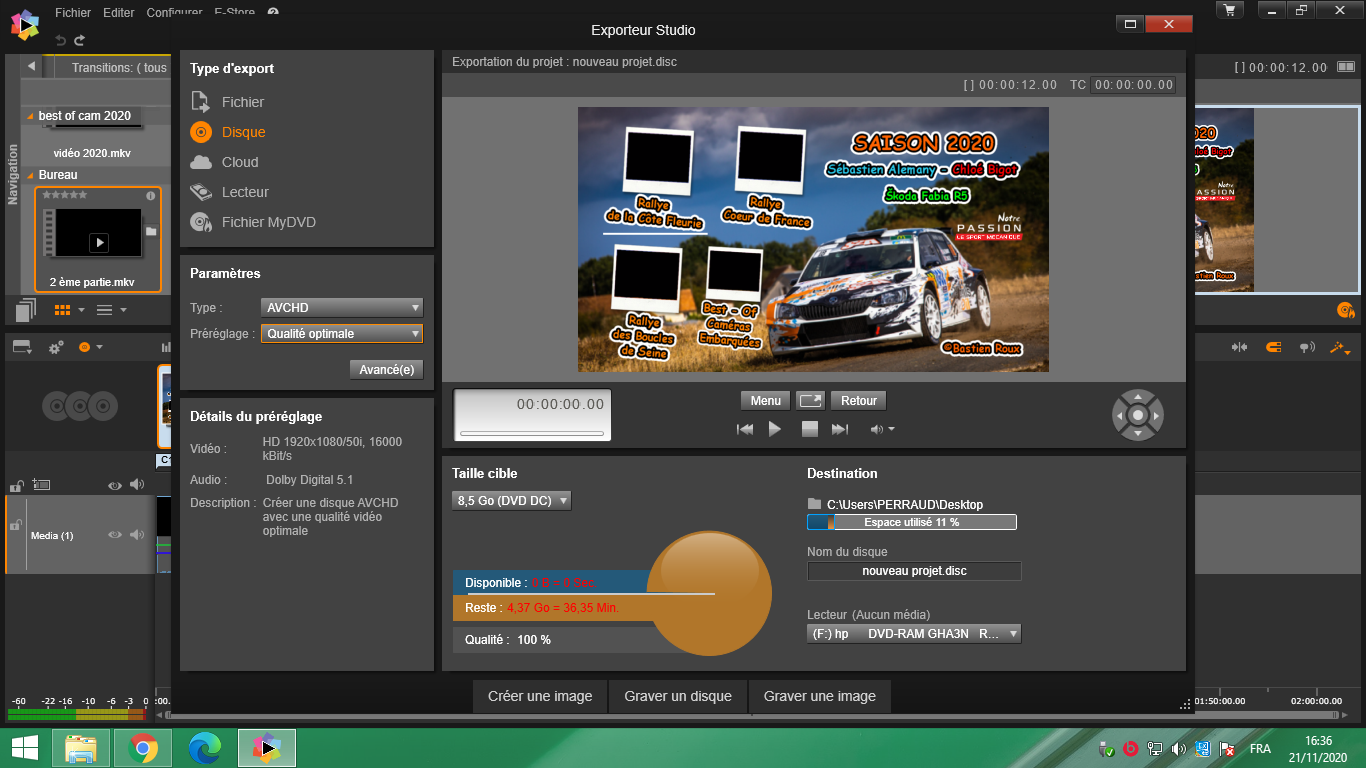Toggle visibility eye on Media (1) track

click(x=115, y=535)
